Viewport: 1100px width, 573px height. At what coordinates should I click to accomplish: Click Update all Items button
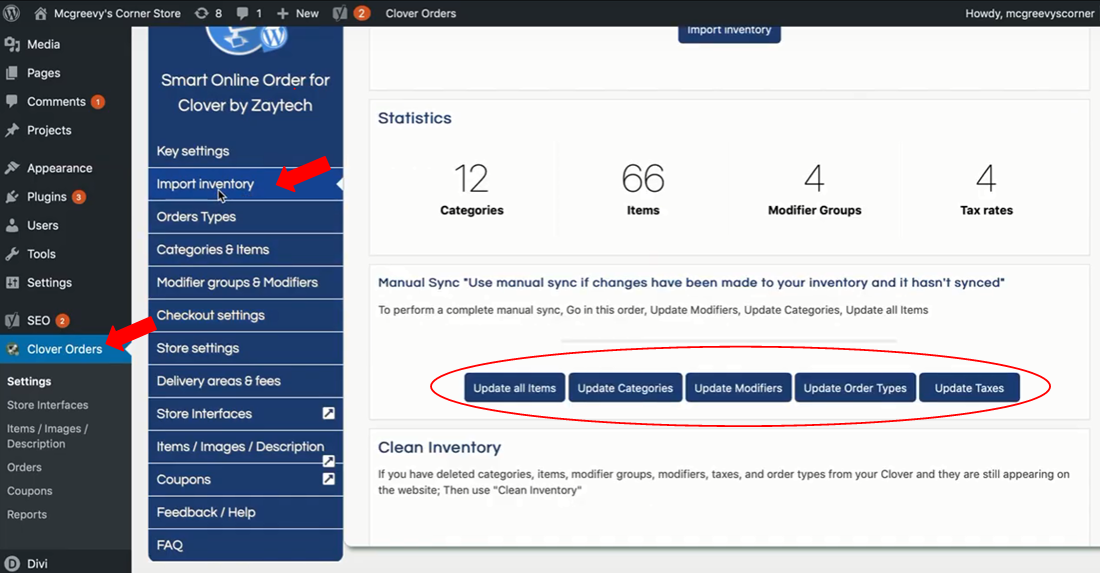point(514,388)
